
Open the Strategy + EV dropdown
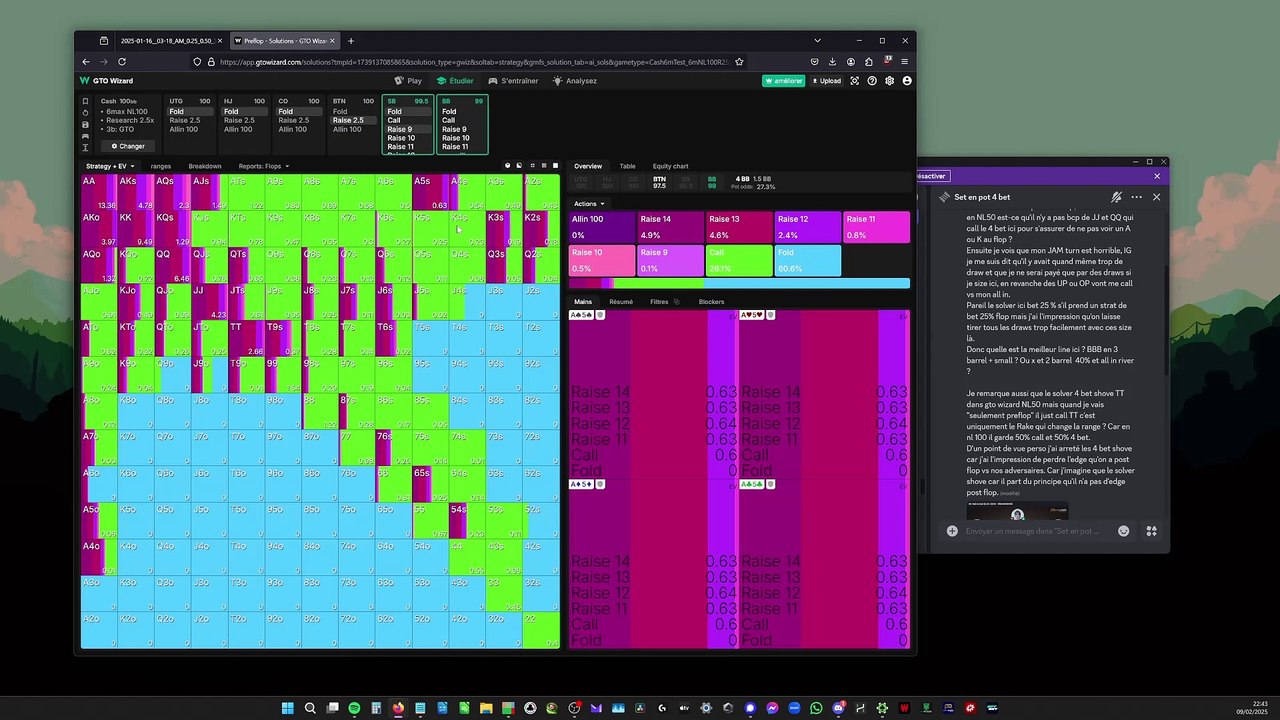110,166
